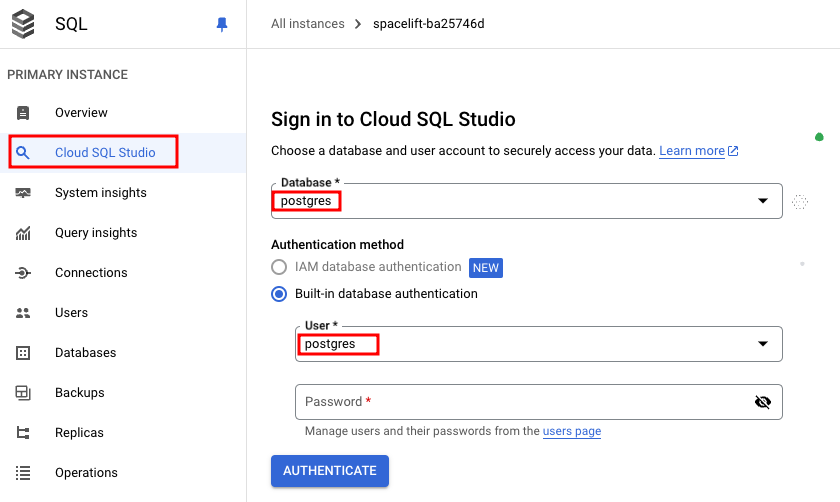This screenshot has width=840, height=502.
Task: Open the Replicas sidebar menu item
Action: tap(79, 433)
